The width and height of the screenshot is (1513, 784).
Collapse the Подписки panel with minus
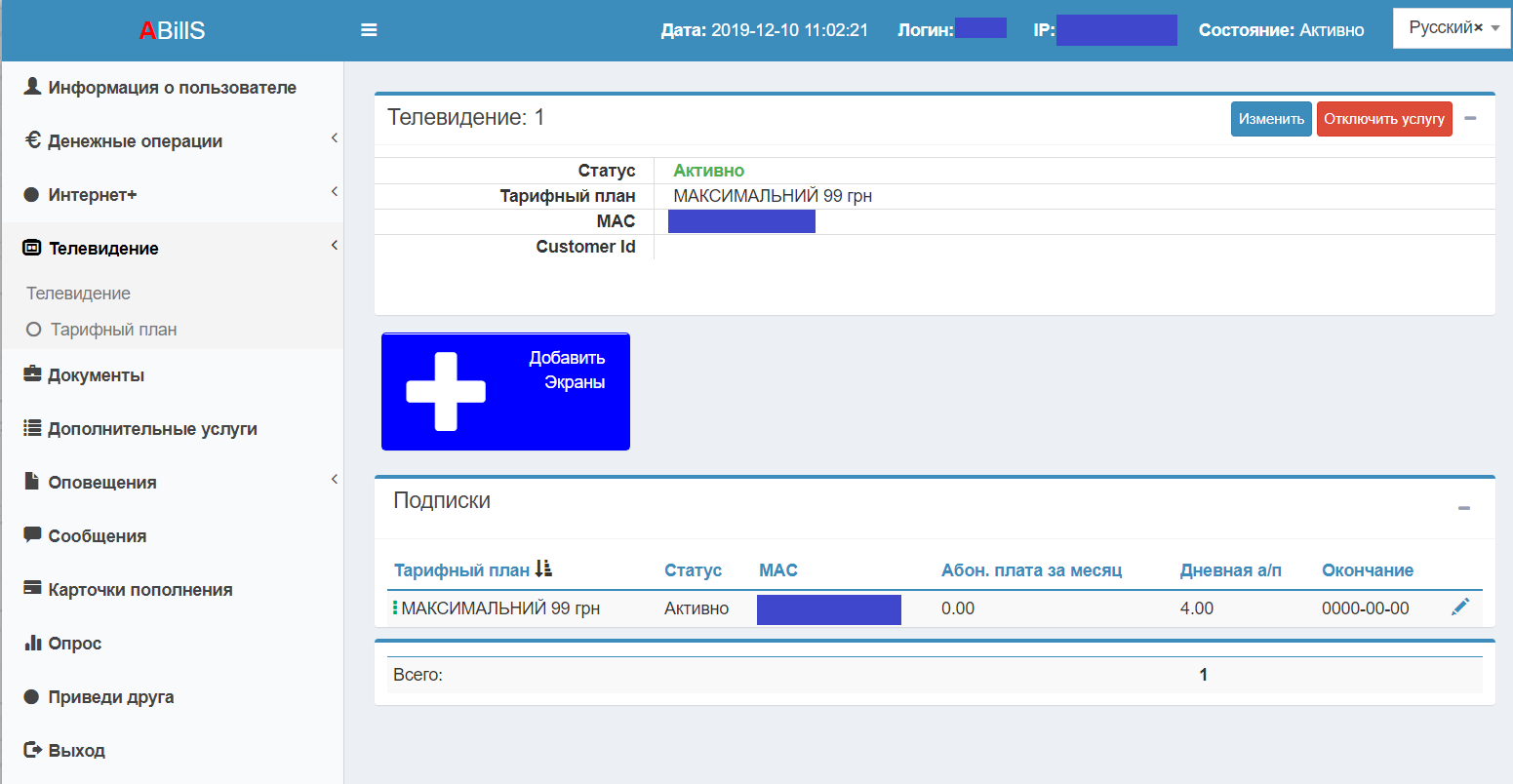pyautogui.click(x=1463, y=508)
